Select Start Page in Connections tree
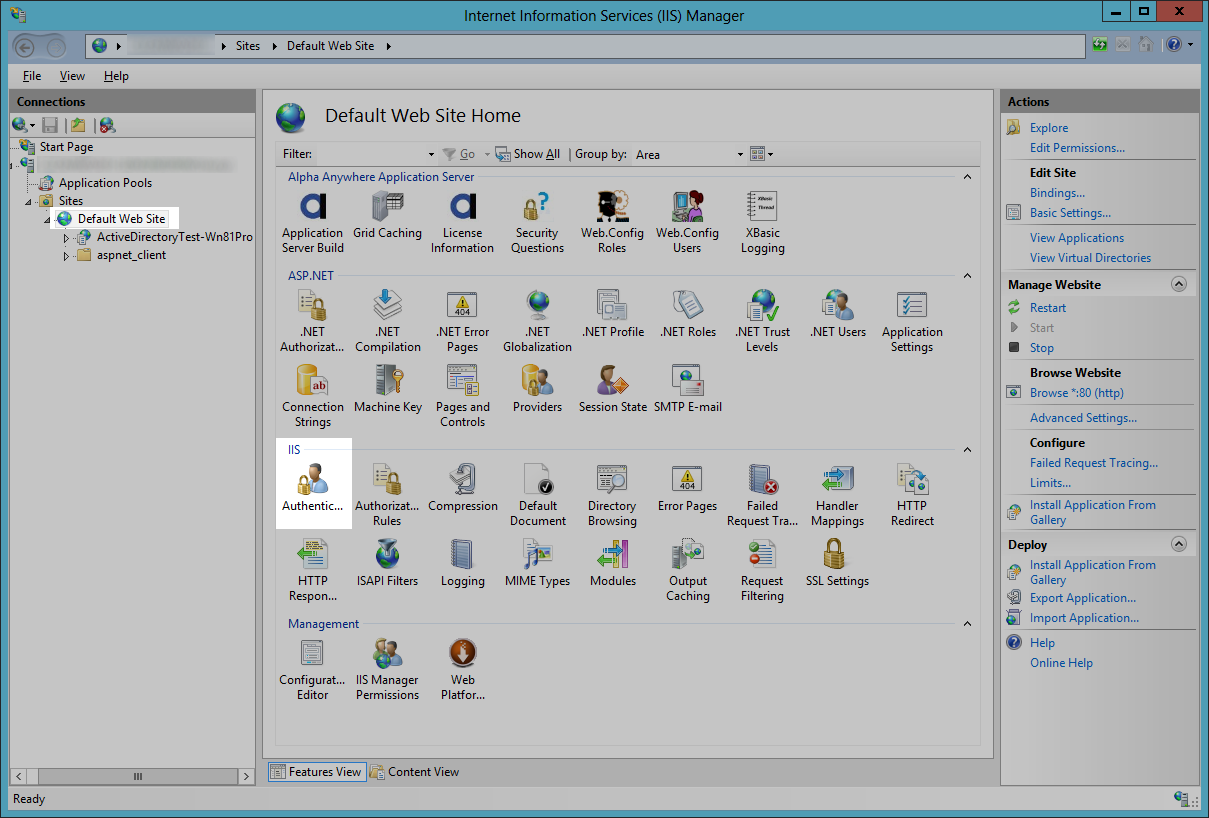The width and height of the screenshot is (1209, 818). coord(66,147)
